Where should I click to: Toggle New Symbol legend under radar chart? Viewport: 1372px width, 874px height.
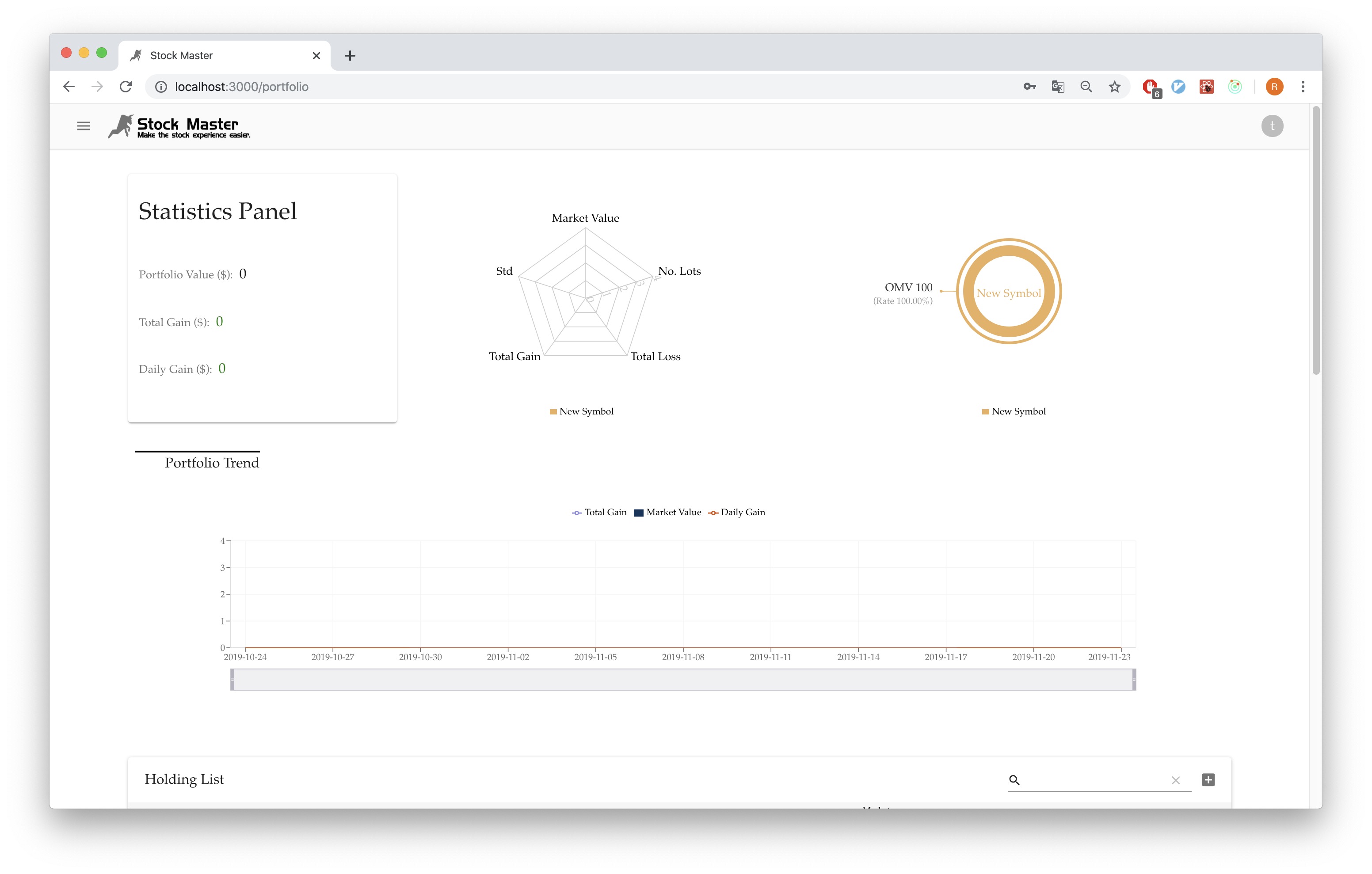(x=582, y=411)
